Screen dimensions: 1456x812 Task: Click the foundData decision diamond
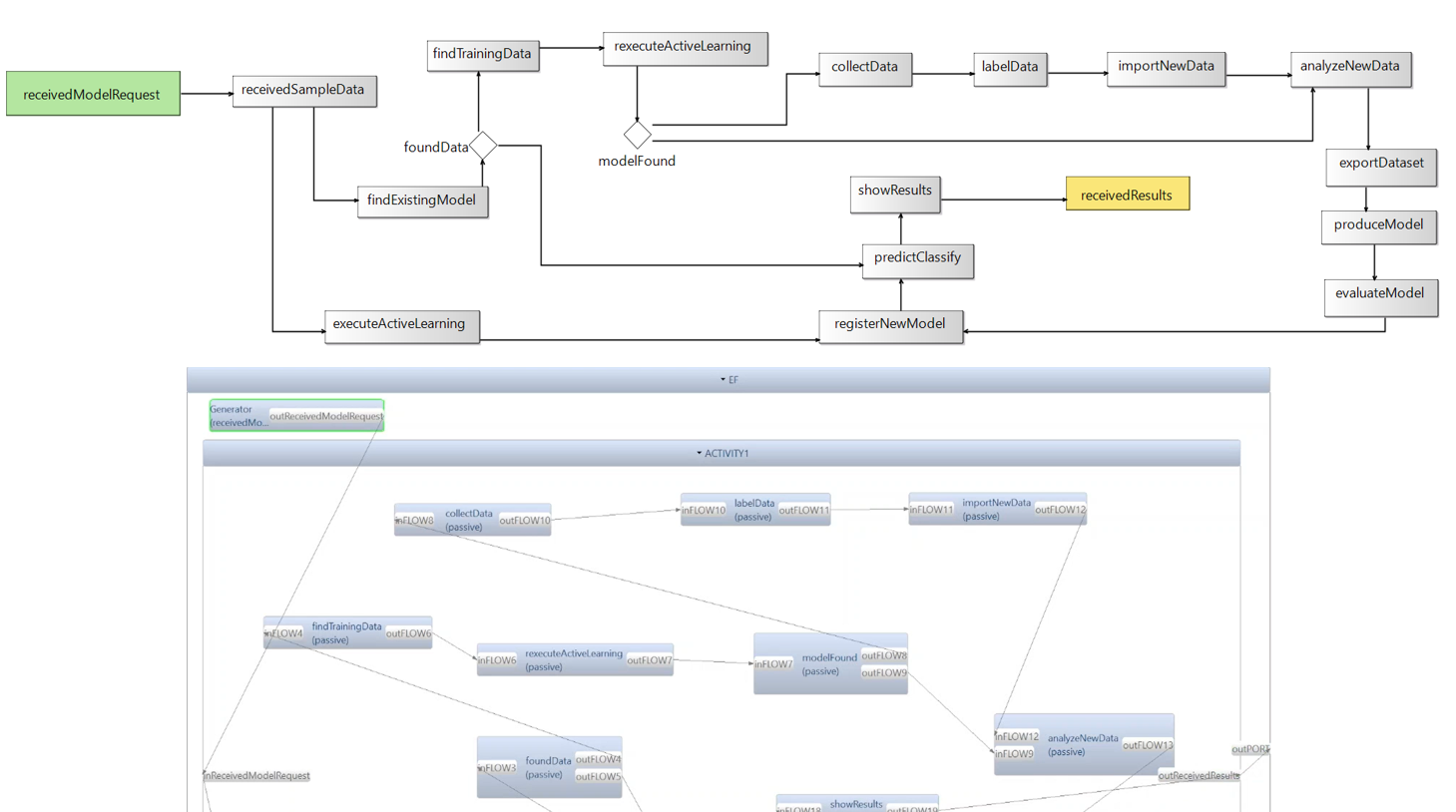click(x=483, y=146)
